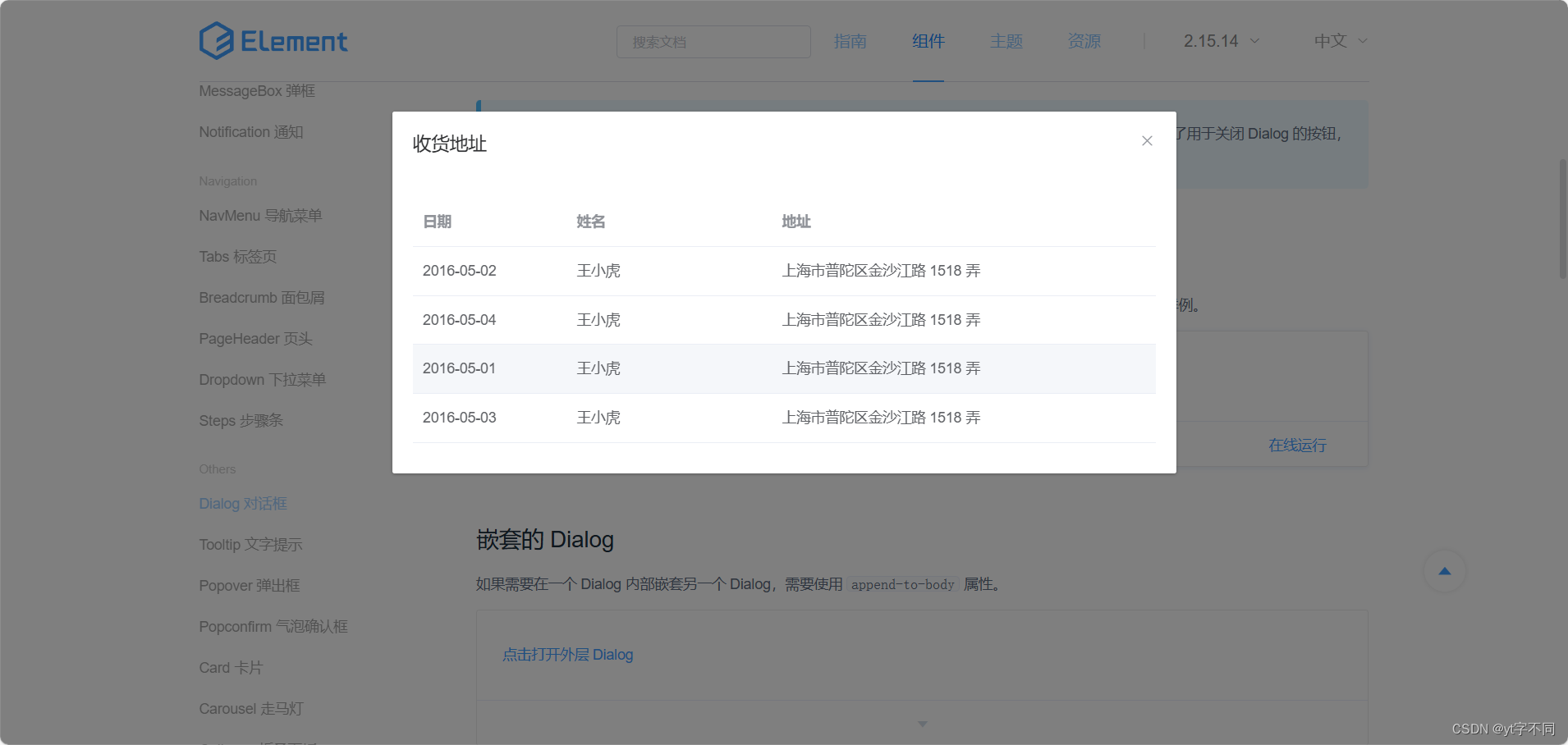The image size is (1568, 745).
Task: Click date cell 2016-05-02
Action: click(x=460, y=271)
